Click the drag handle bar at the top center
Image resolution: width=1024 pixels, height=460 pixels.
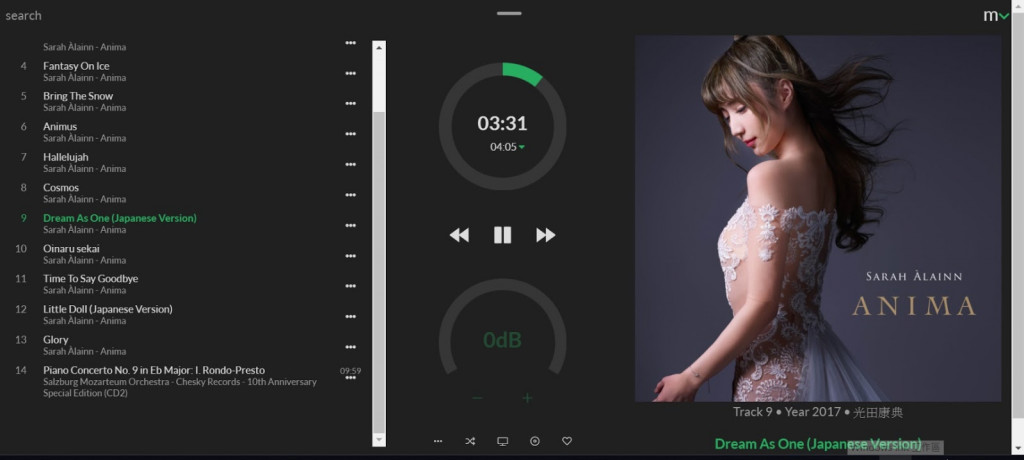point(509,13)
